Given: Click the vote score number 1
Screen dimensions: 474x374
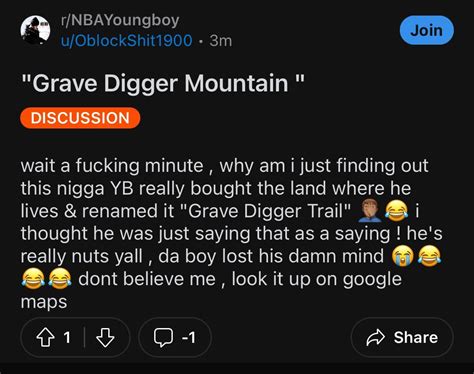Looking at the screenshot, I should click(x=67, y=337).
